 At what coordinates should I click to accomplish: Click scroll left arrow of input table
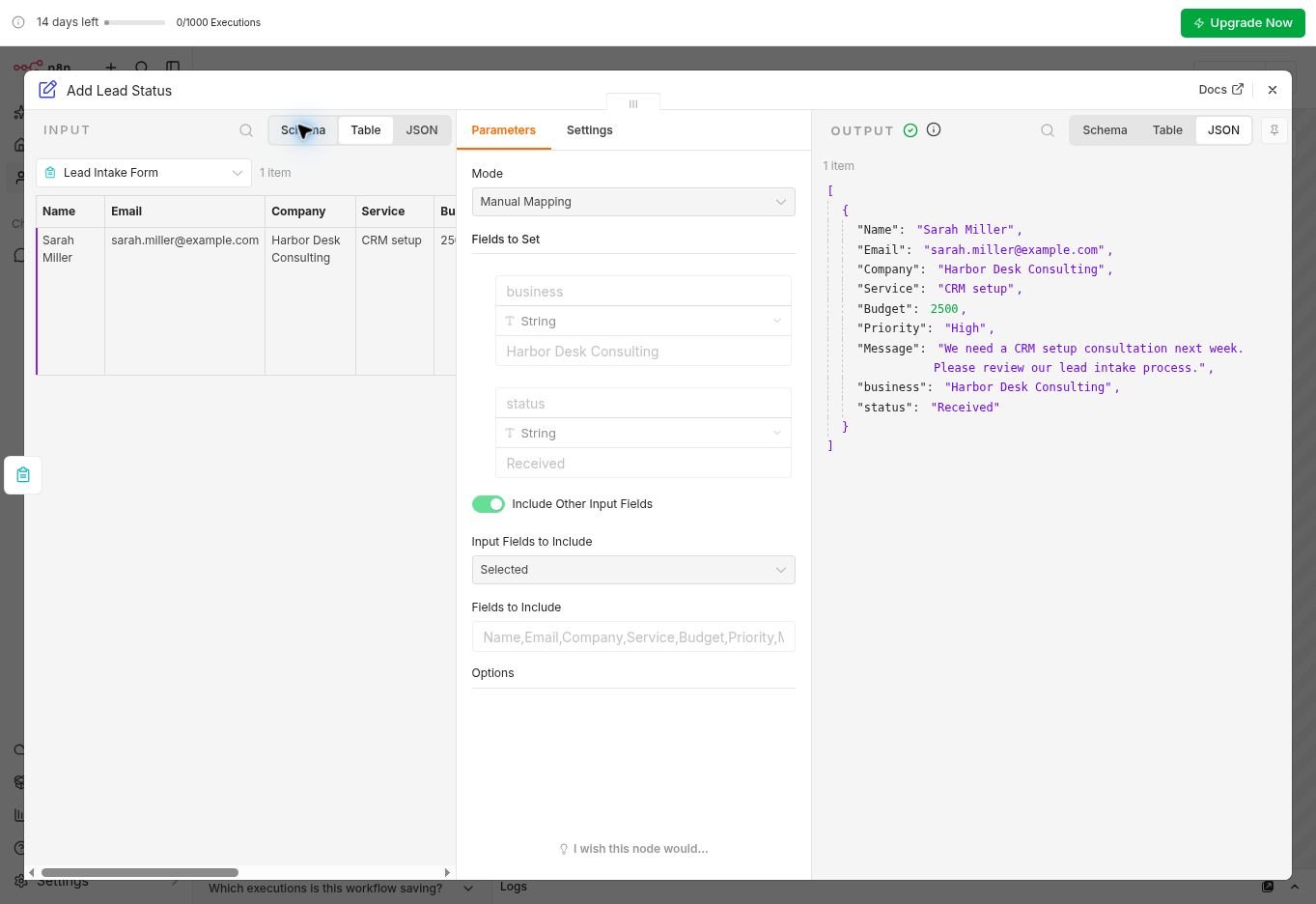click(x=32, y=872)
